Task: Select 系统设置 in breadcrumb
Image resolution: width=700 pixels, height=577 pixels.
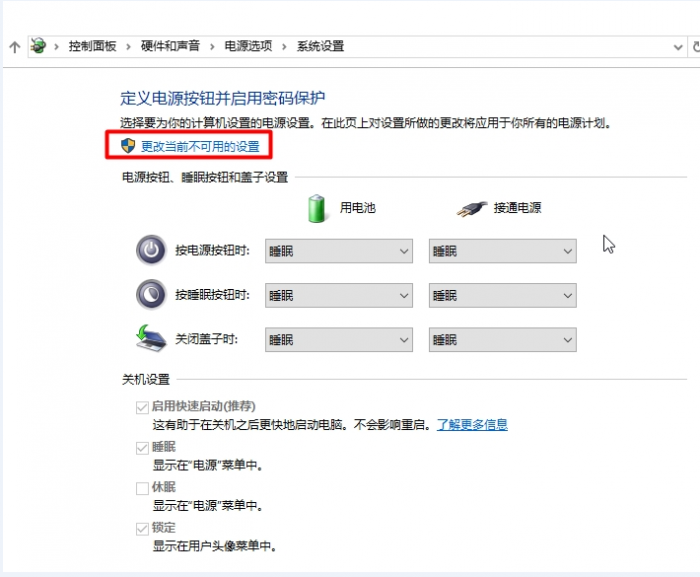Action: tap(321, 46)
